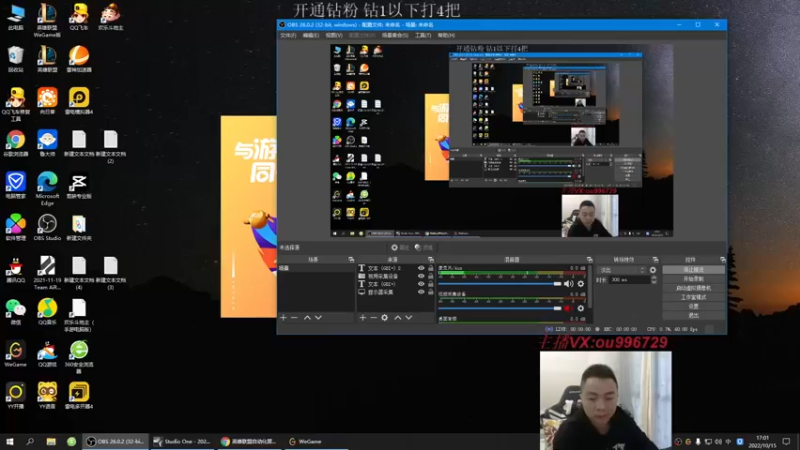The height and width of the screenshot is (450, 800).
Task: Click 开始录制 button in Controls
Action: (693, 279)
